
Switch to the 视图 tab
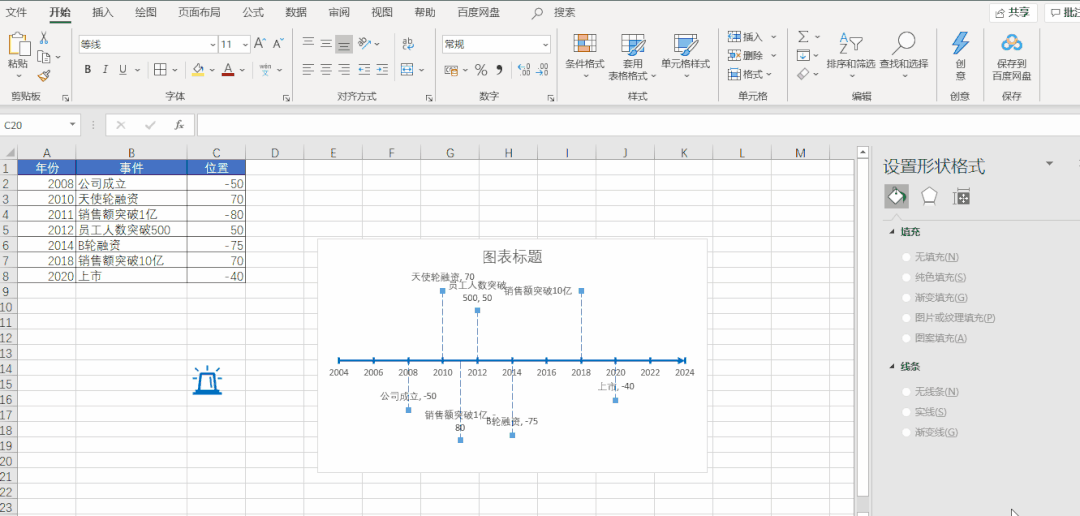(x=382, y=12)
